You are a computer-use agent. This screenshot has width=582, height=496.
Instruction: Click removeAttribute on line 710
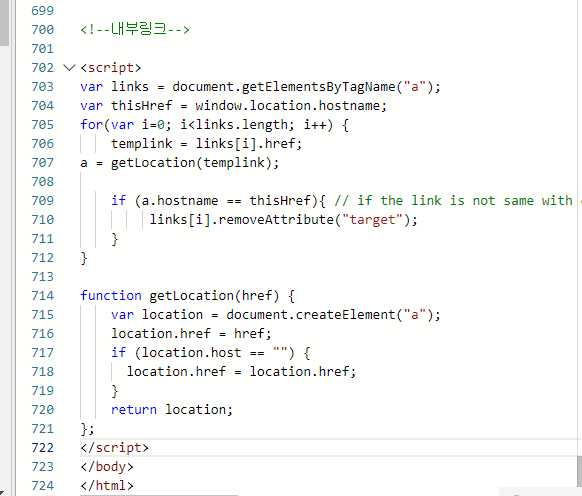[x=276, y=220]
